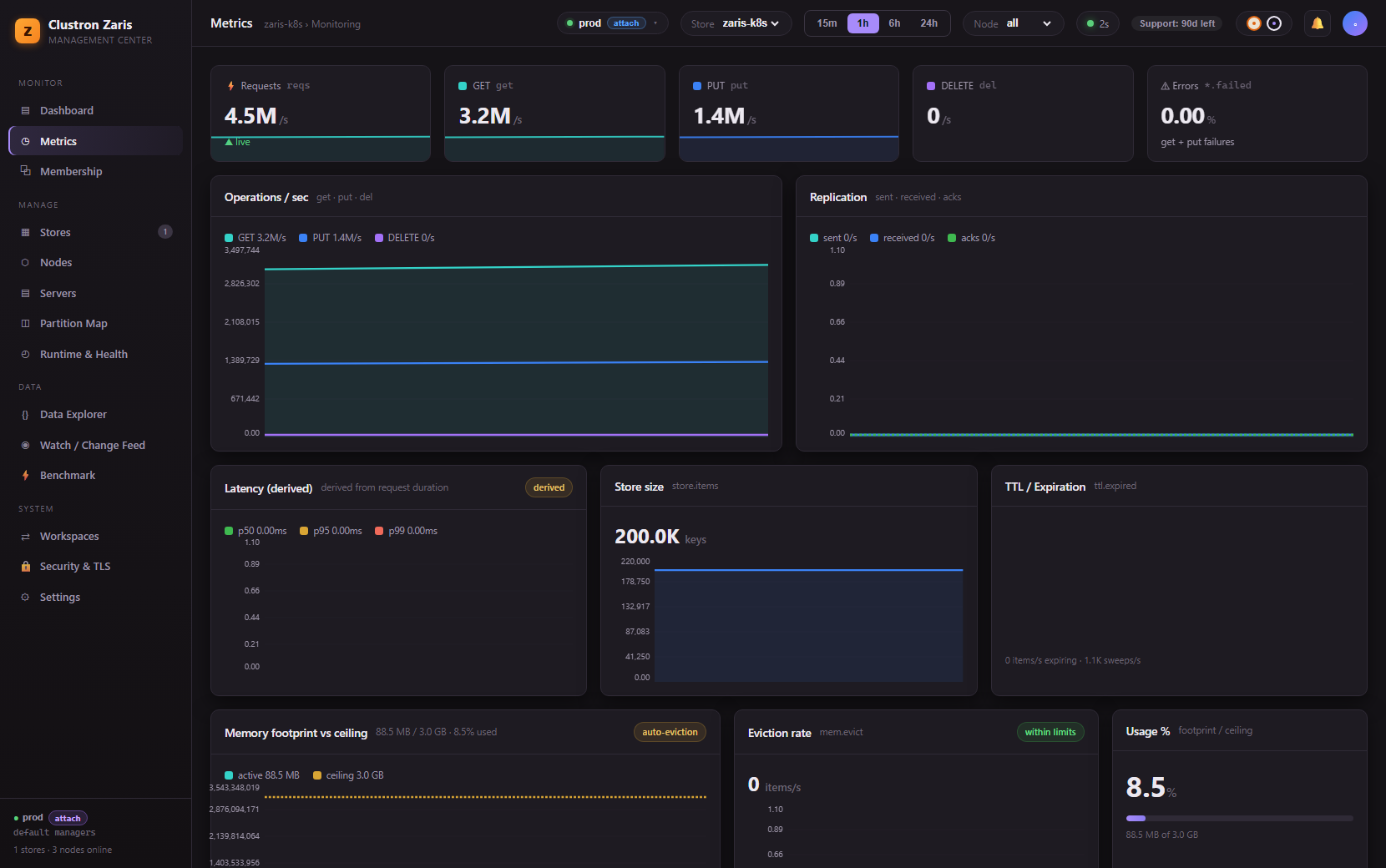Toggle GET series in Operations legend

pos(255,238)
